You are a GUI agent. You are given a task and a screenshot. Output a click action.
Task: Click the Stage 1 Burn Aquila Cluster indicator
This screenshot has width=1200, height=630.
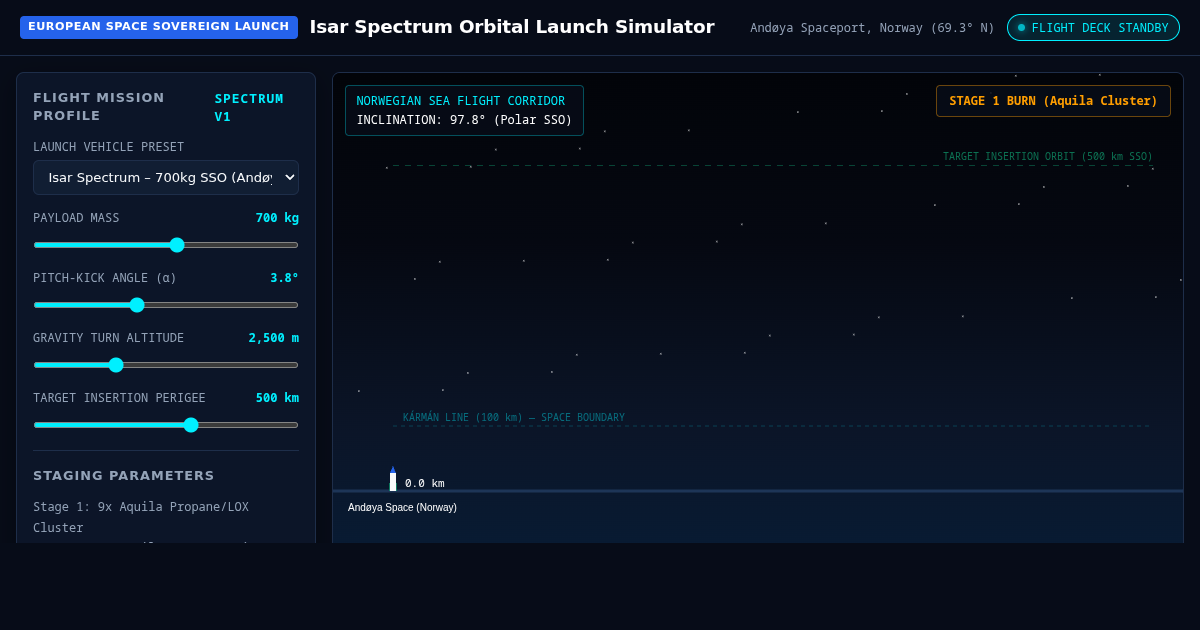pyautogui.click(x=1053, y=101)
